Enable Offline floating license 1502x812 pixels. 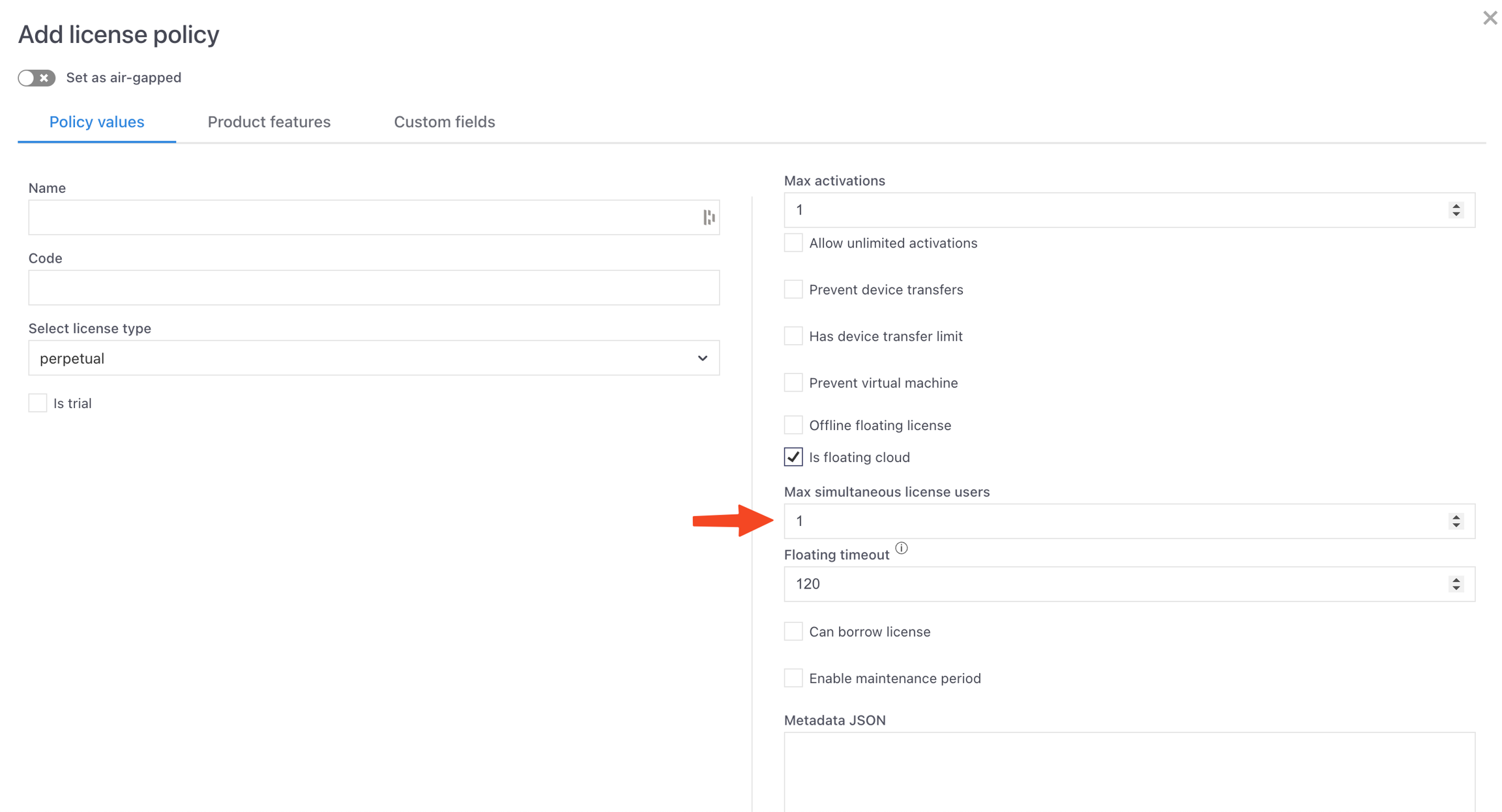[793, 425]
